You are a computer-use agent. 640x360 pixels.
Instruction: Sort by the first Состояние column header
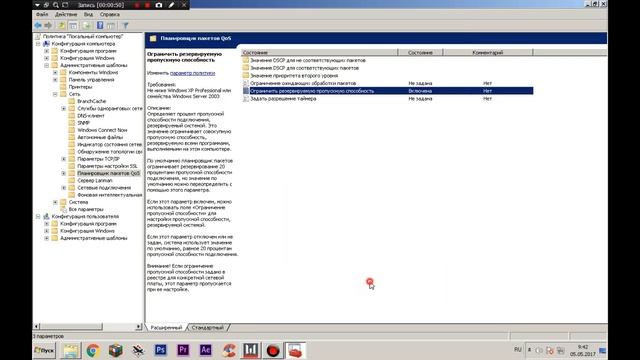click(x=319, y=53)
